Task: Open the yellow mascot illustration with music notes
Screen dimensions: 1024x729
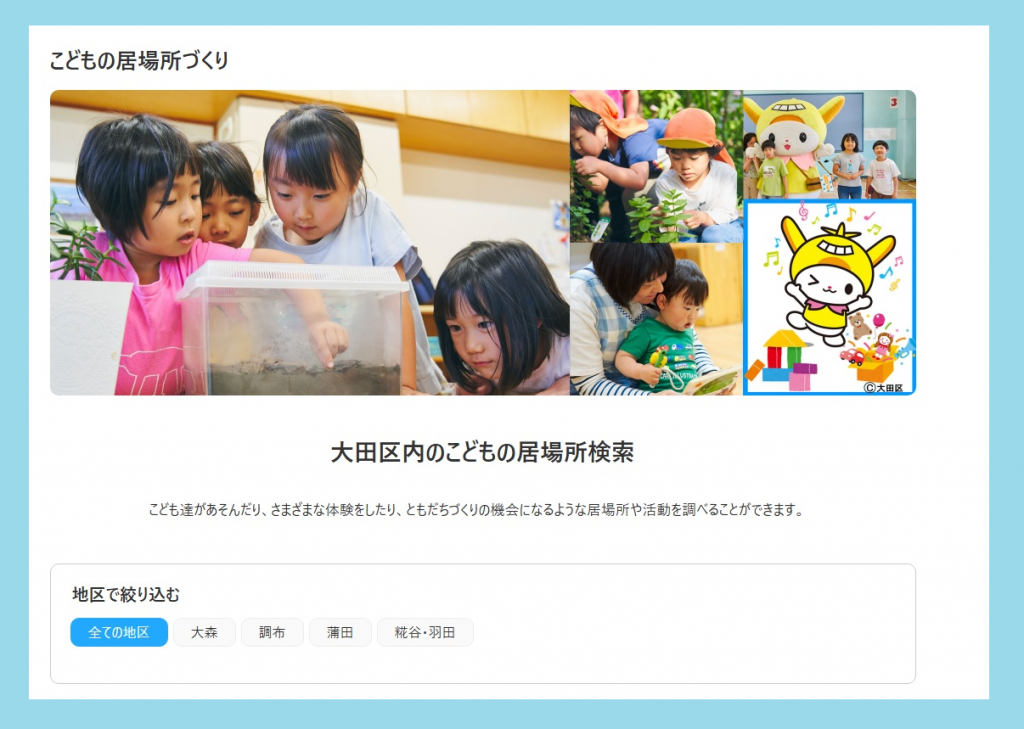Action: coord(829,298)
